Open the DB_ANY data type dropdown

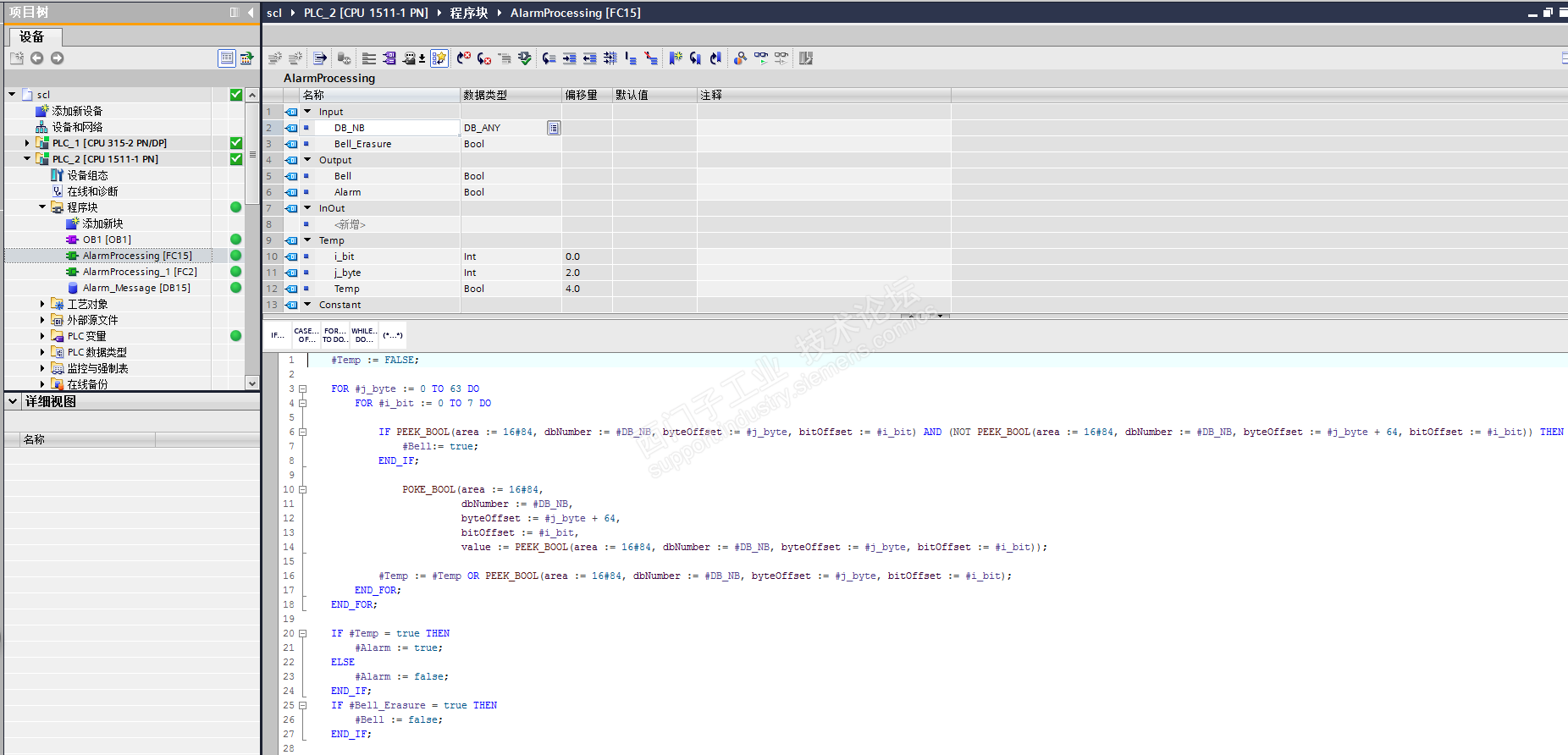pos(553,128)
